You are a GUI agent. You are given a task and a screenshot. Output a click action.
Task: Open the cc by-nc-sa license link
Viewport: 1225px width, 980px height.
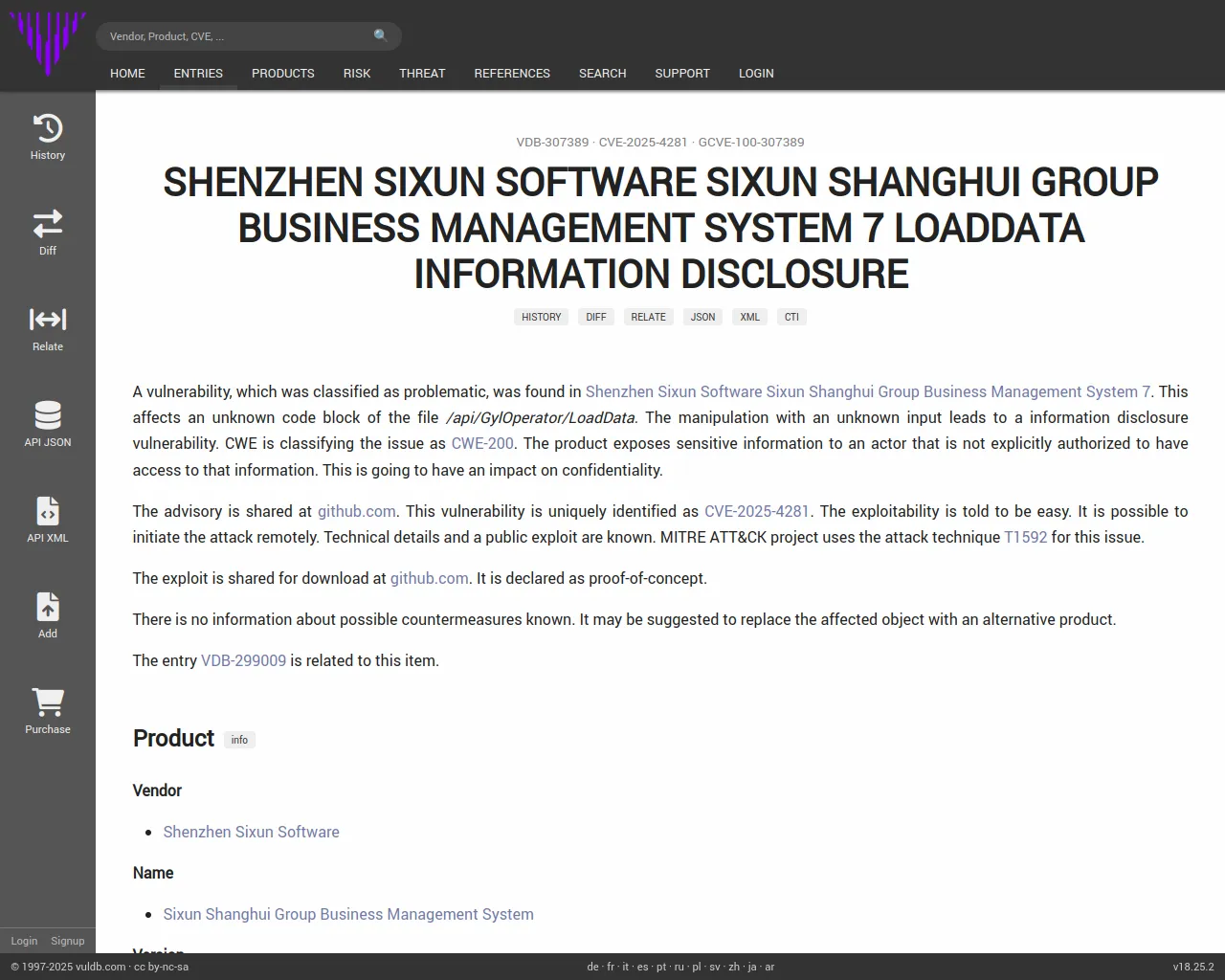coord(162,967)
